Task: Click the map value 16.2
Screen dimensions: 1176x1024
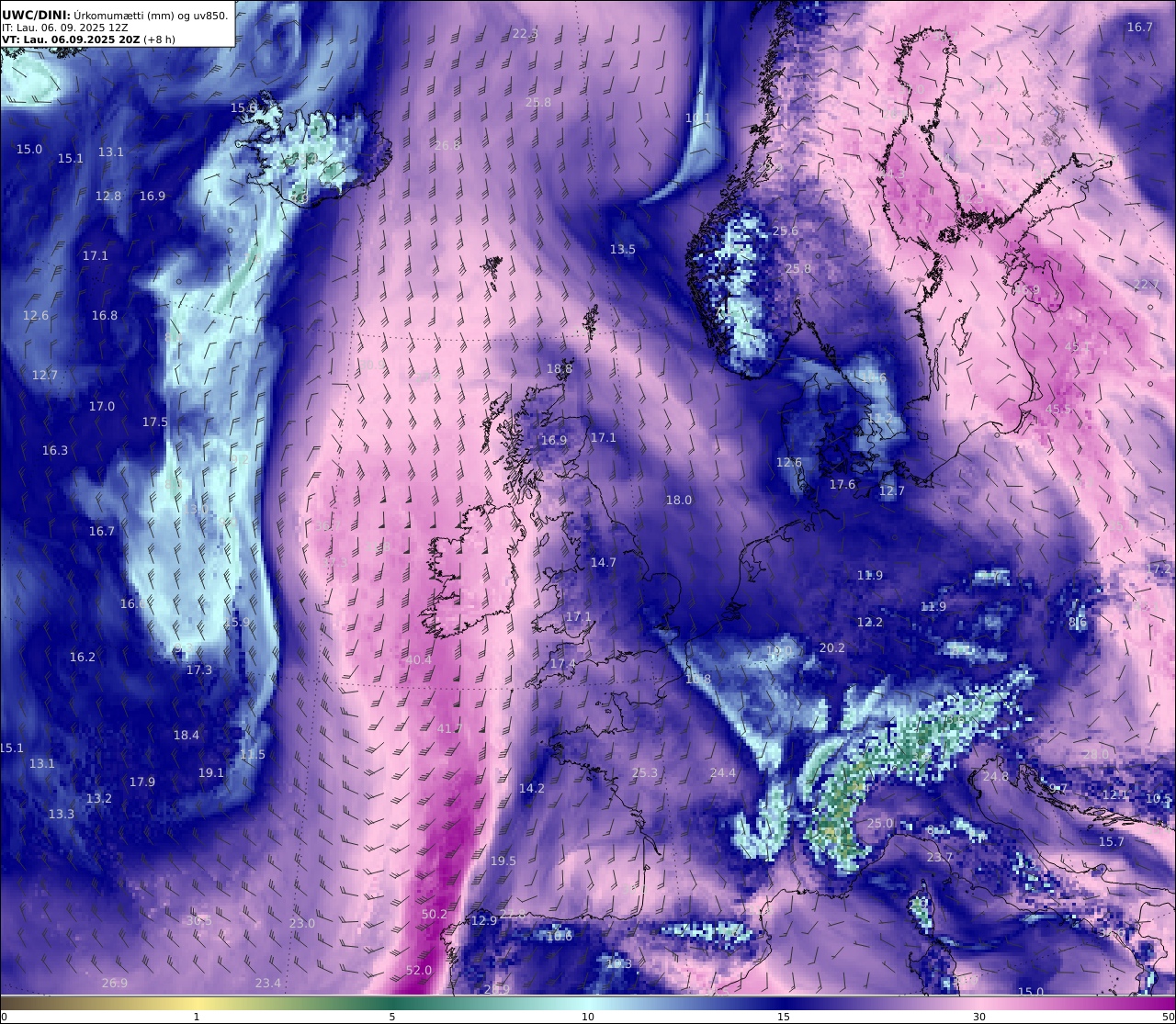Action: tap(83, 658)
